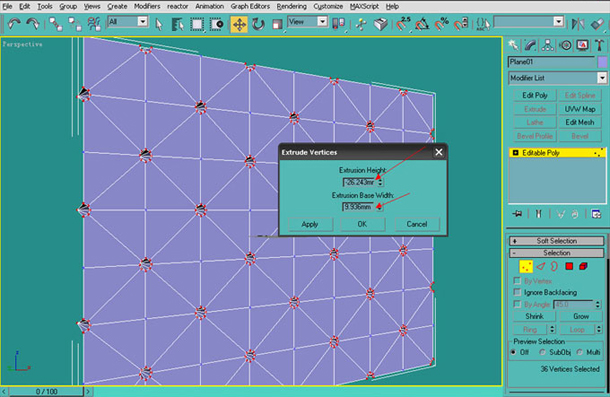Expand the Editable Poly stack entry

(x=515, y=153)
